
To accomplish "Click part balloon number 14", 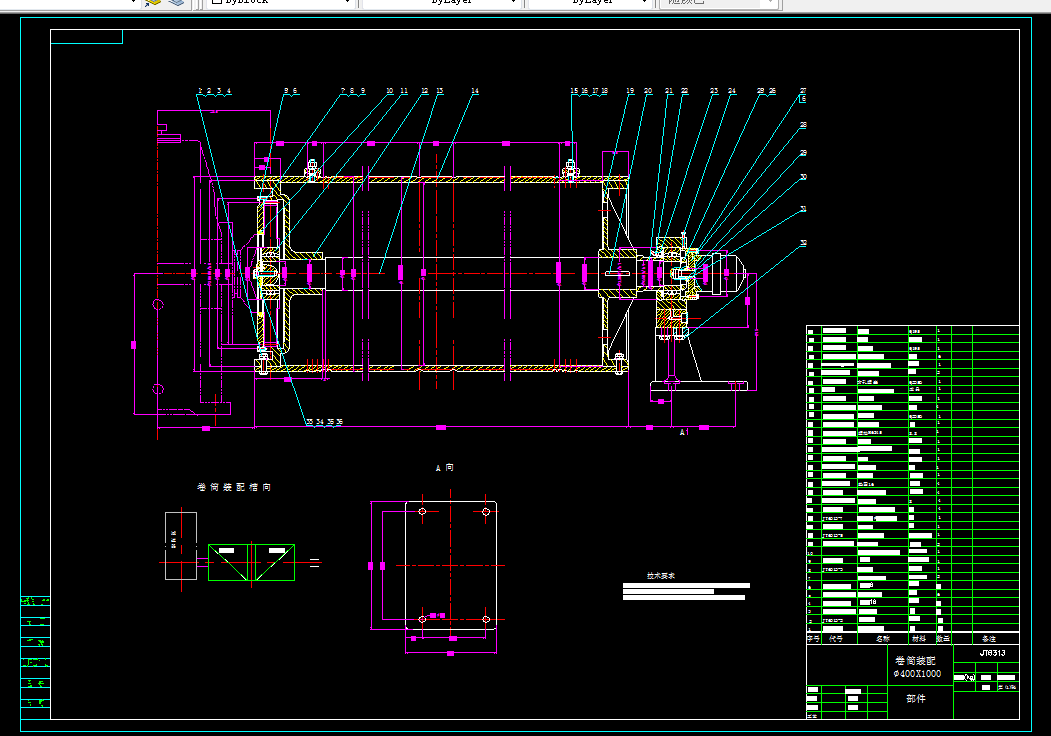I will tap(475, 90).
